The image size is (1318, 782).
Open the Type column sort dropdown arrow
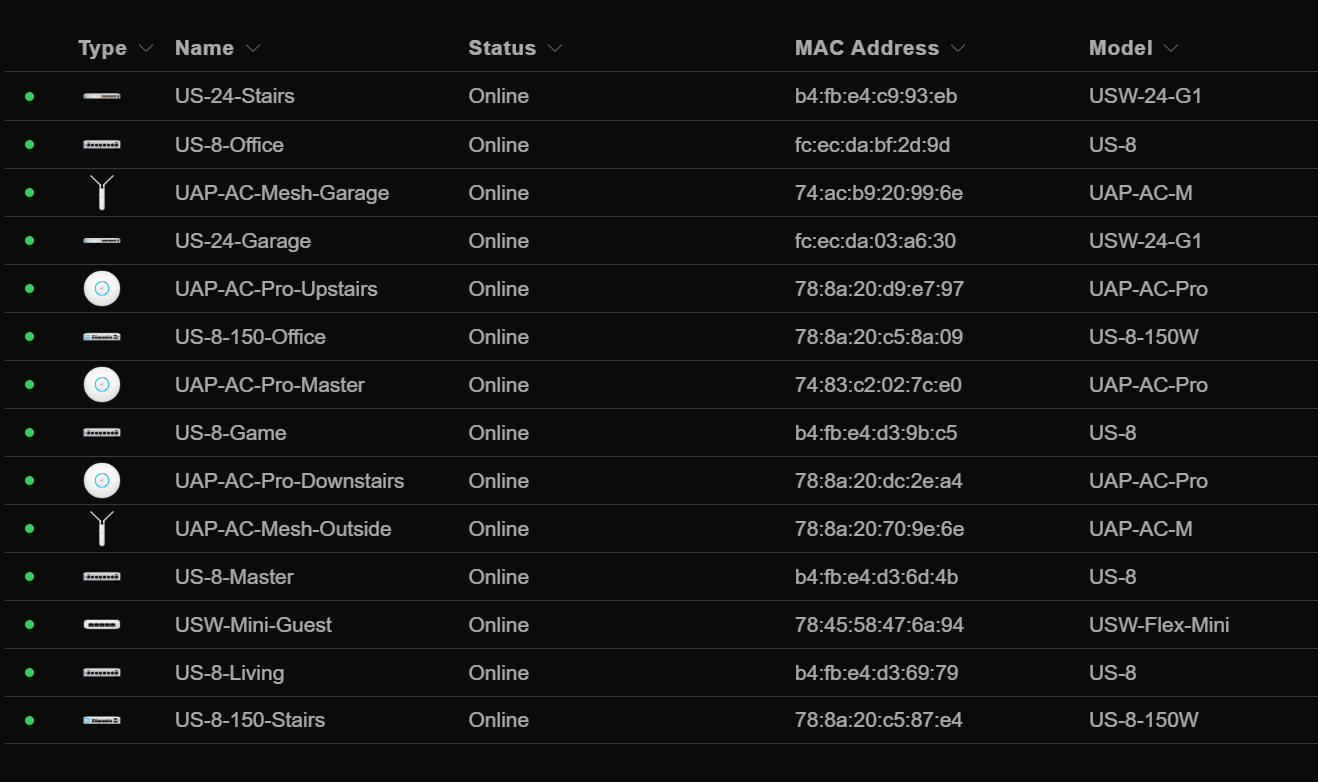(x=146, y=48)
